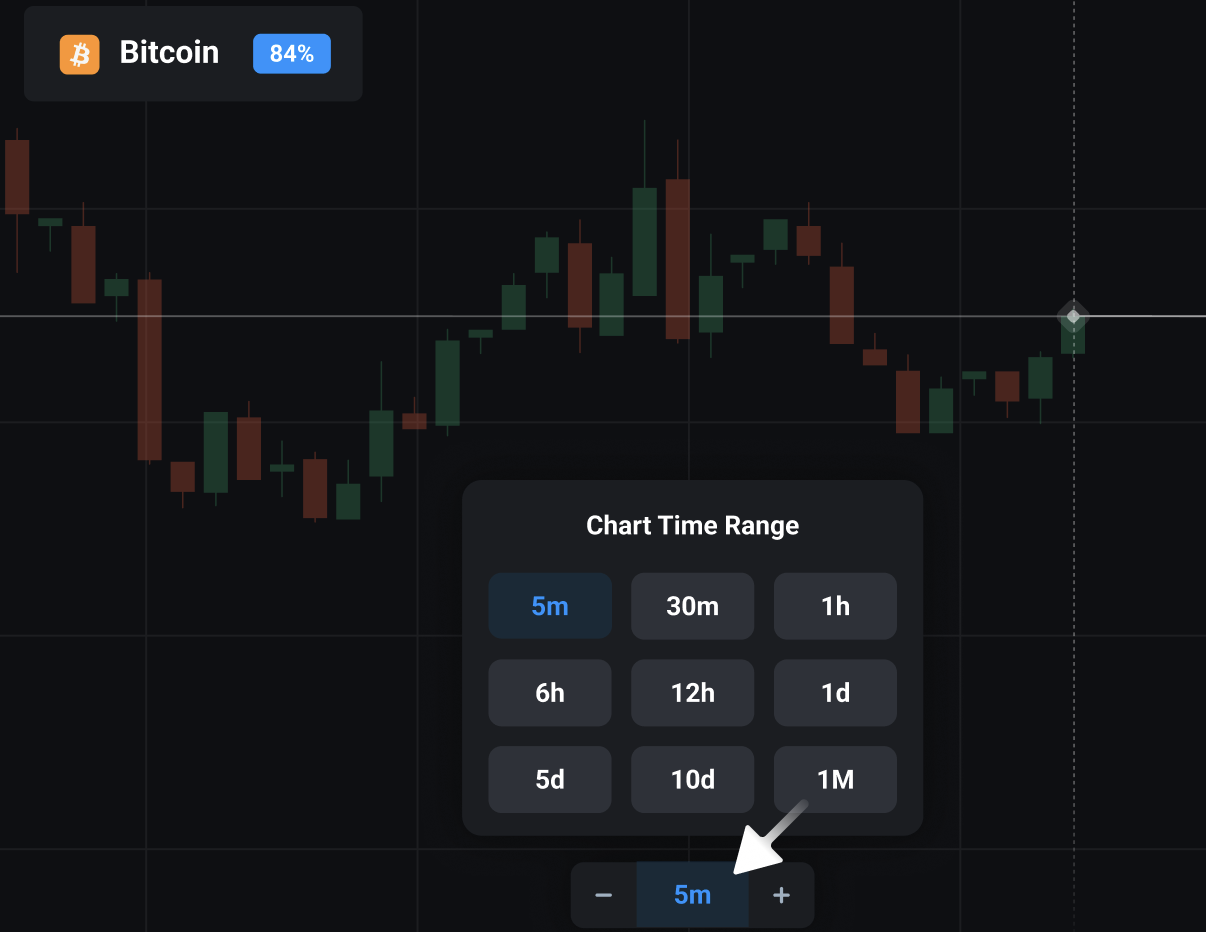Open the 5m time range selector

click(x=692, y=895)
